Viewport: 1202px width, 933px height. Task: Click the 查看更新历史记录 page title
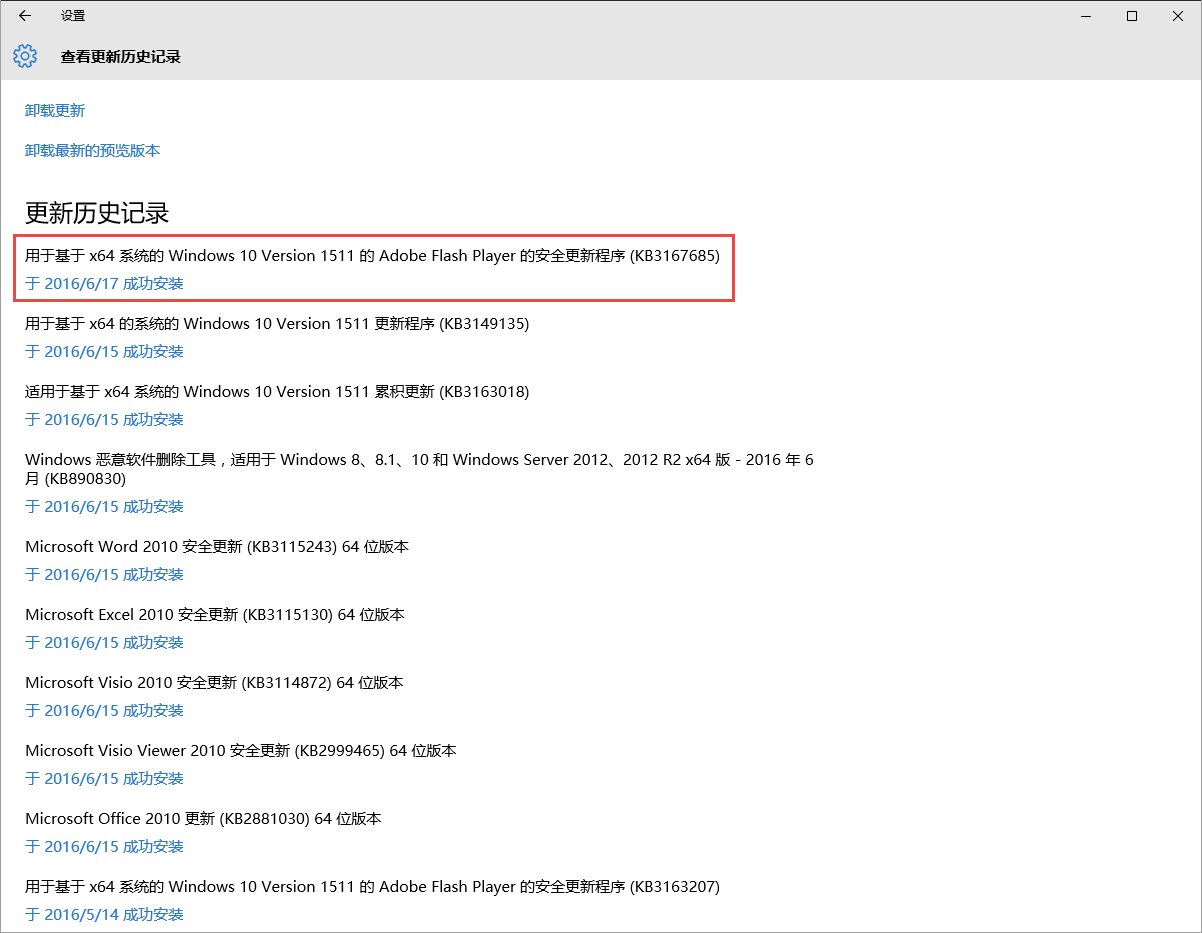122,56
